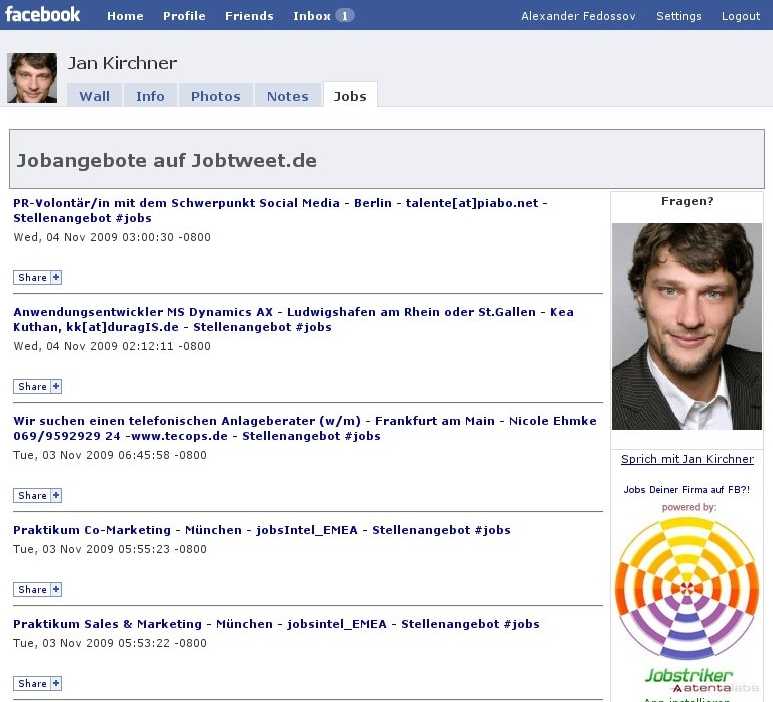Open Friends from the top navigation
This screenshot has width=773, height=702.
[x=249, y=16]
